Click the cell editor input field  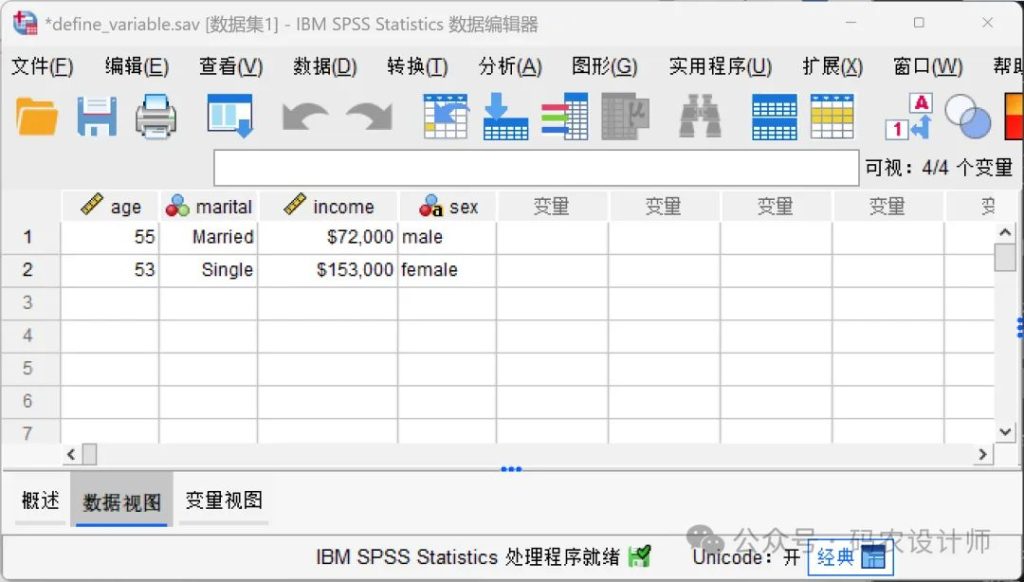(x=536, y=168)
